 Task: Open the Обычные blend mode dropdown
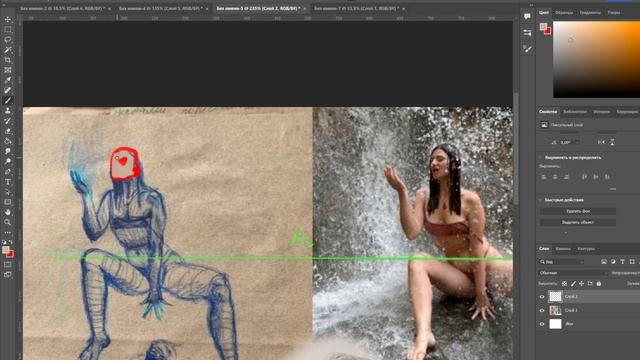pos(573,273)
